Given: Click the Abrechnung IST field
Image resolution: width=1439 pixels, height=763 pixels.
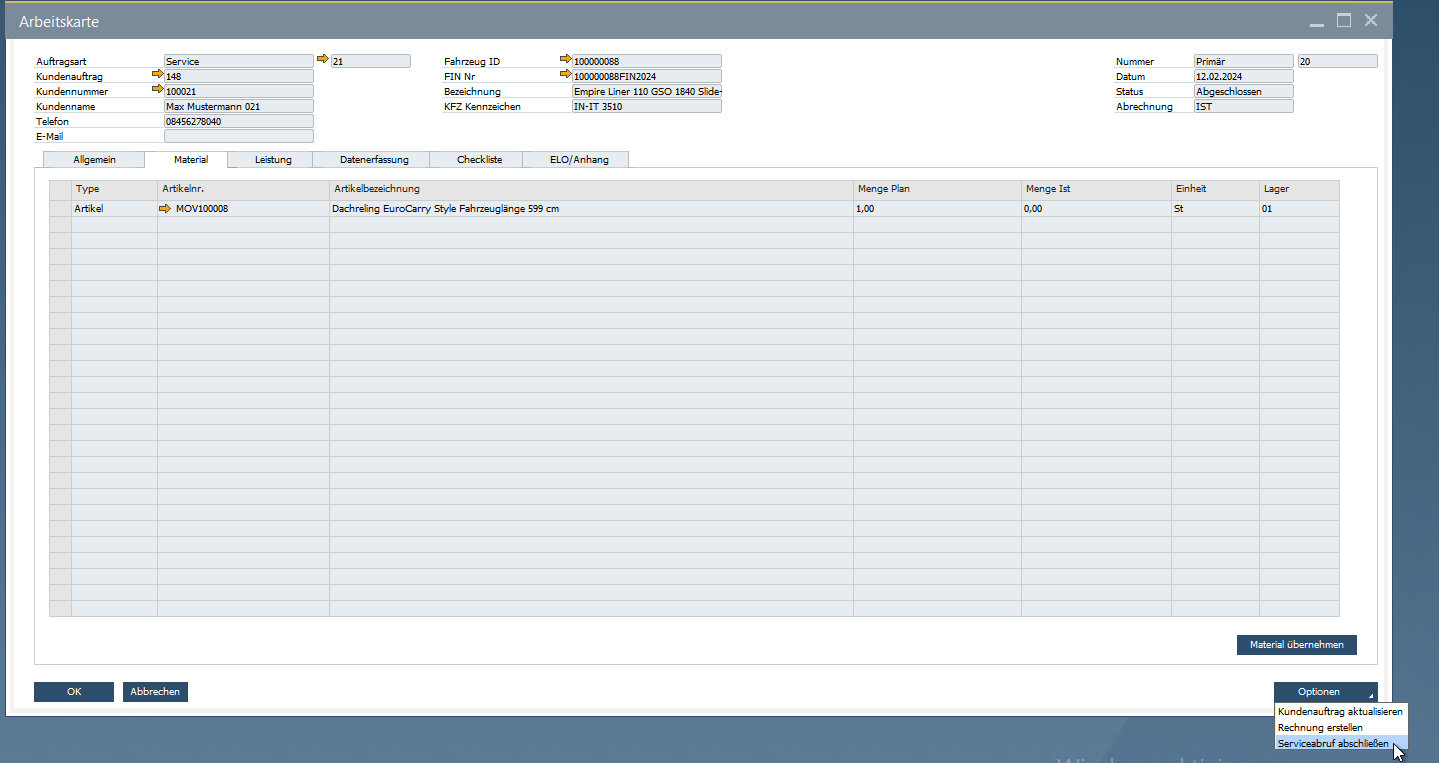Looking at the screenshot, I should [x=1243, y=106].
